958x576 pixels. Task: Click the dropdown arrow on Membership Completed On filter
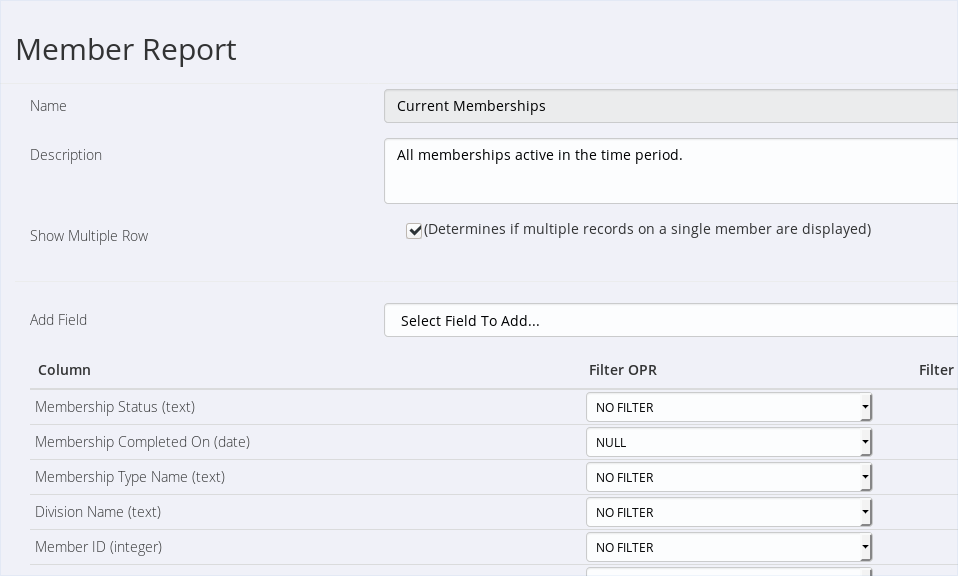tap(865, 442)
